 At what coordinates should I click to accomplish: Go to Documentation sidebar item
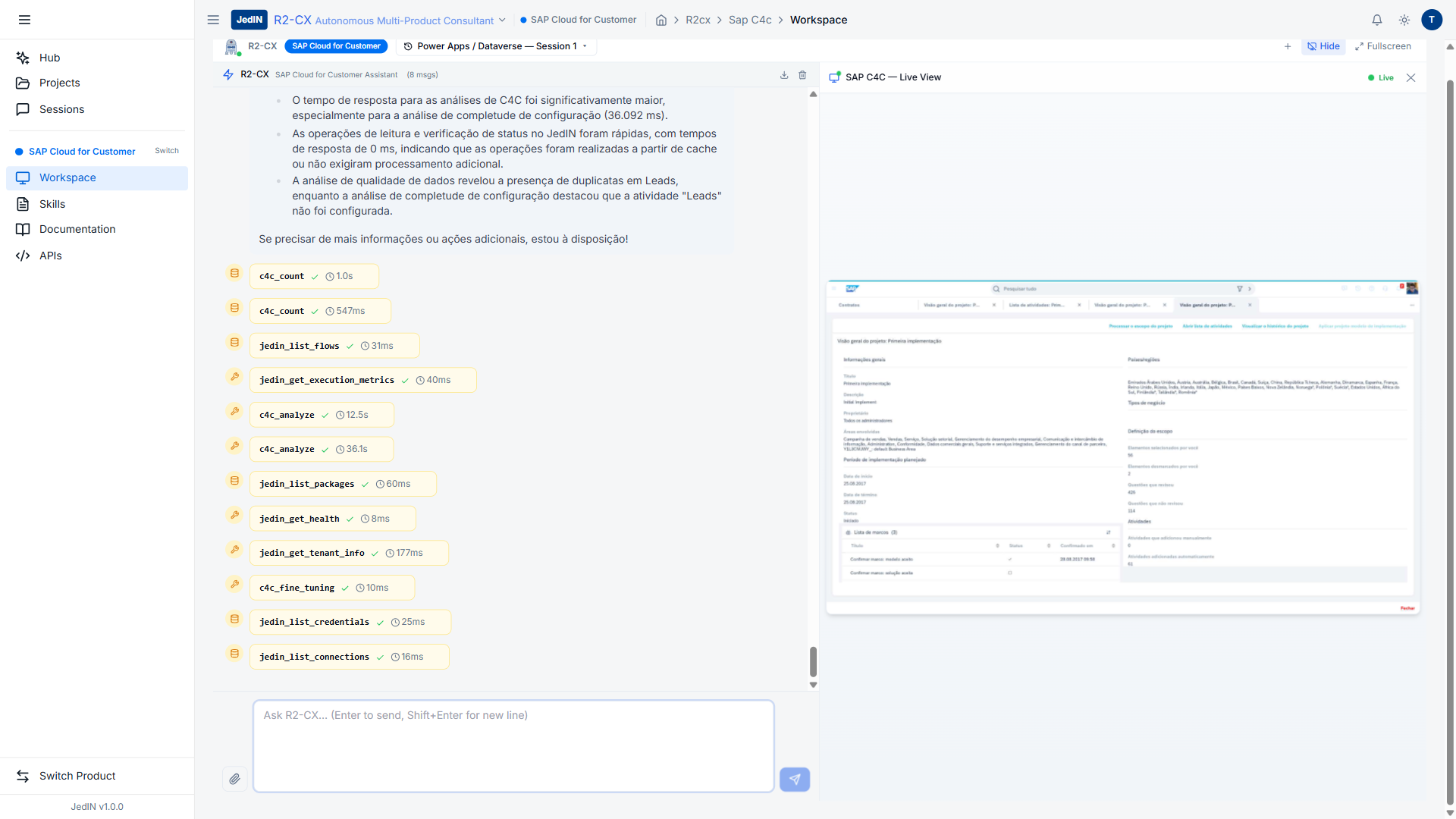pos(77,229)
